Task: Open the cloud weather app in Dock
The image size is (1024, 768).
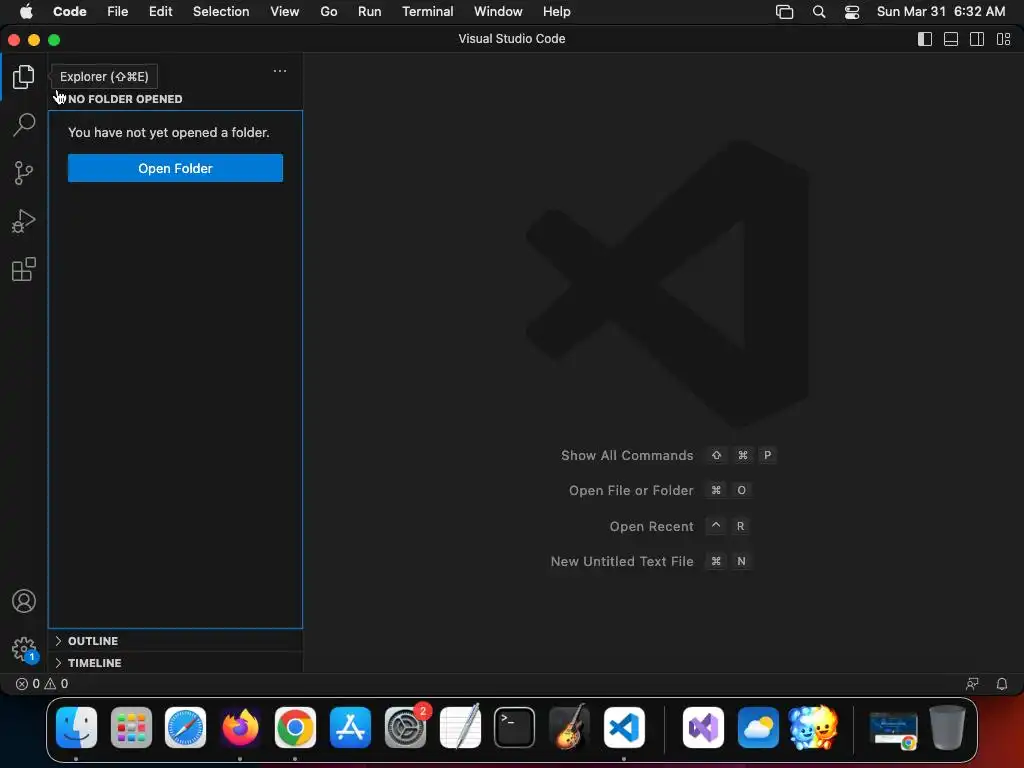Action: point(758,728)
